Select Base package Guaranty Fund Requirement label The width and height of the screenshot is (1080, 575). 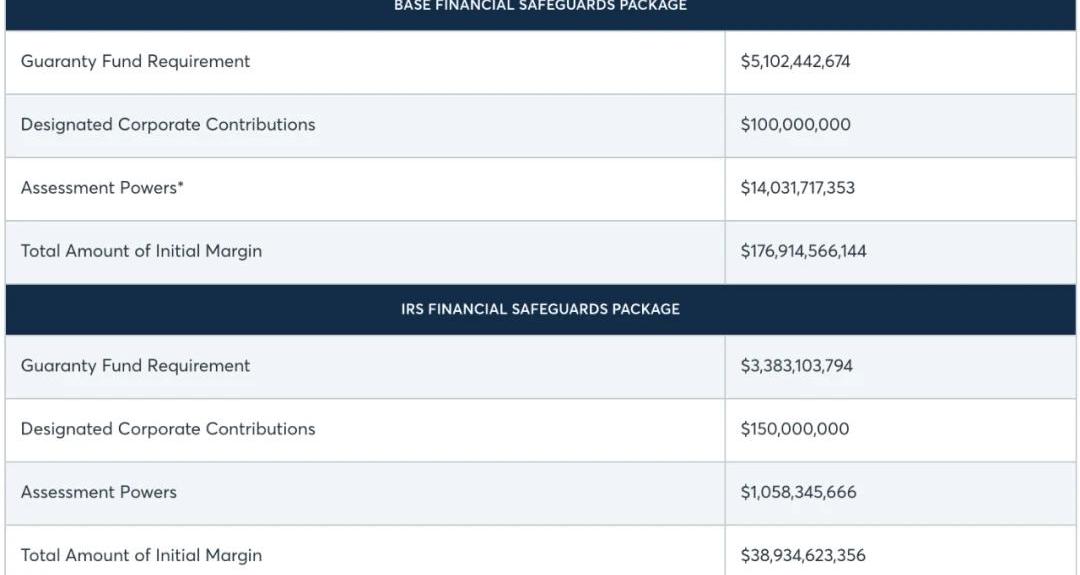(135, 61)
